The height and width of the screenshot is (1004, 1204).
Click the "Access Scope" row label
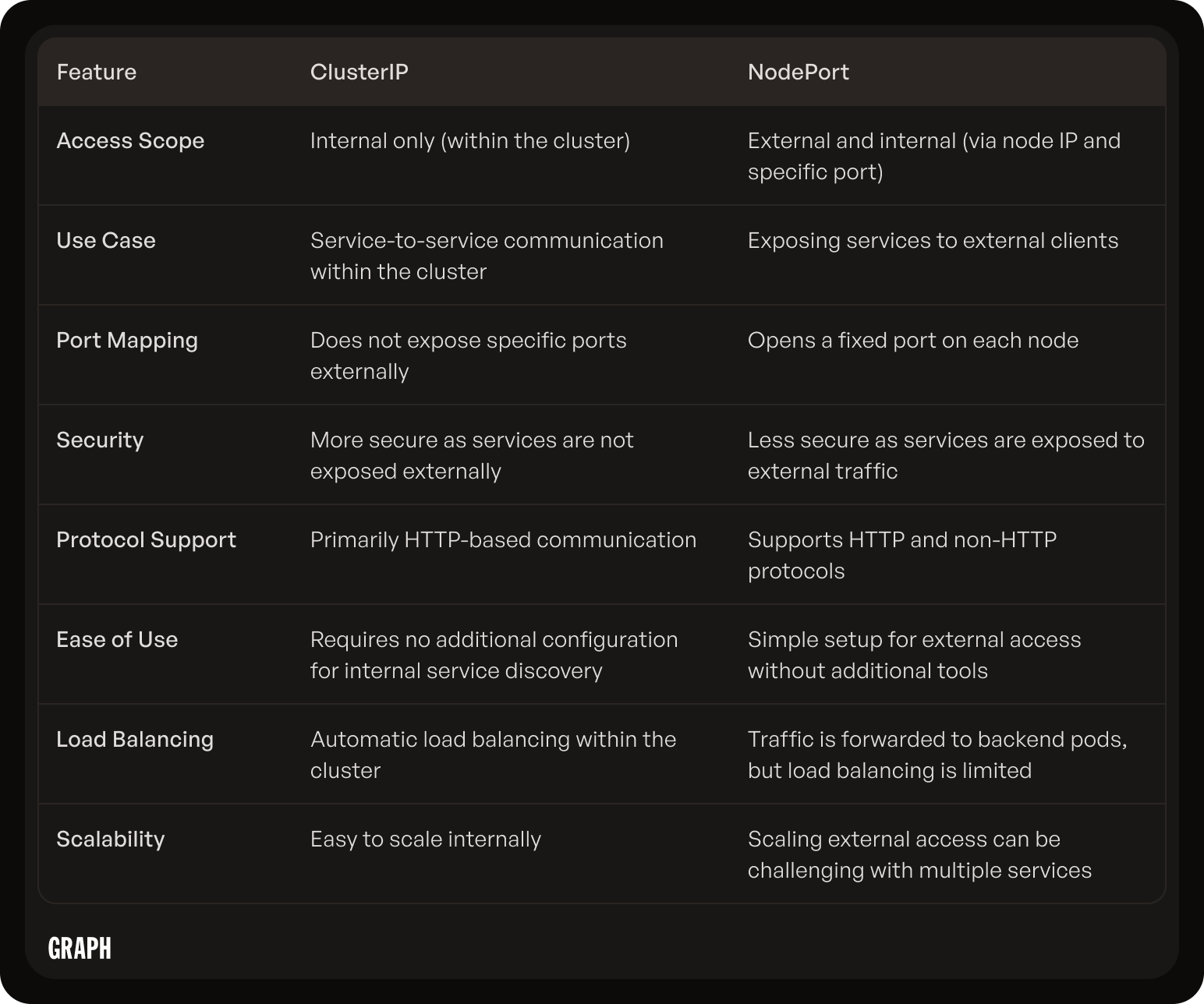[x=130, y=141]
